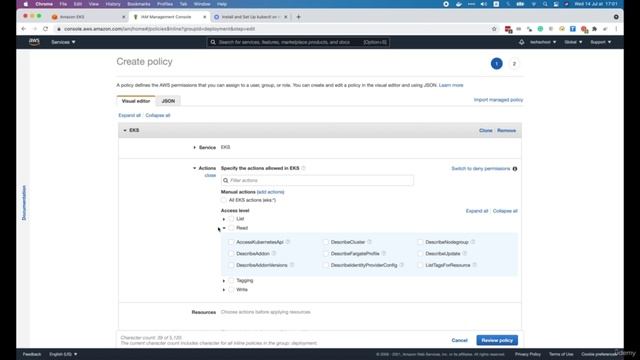Click the info icon beside DescribeAddonVersions
This screenshot has height=360, width=640.
292,264
